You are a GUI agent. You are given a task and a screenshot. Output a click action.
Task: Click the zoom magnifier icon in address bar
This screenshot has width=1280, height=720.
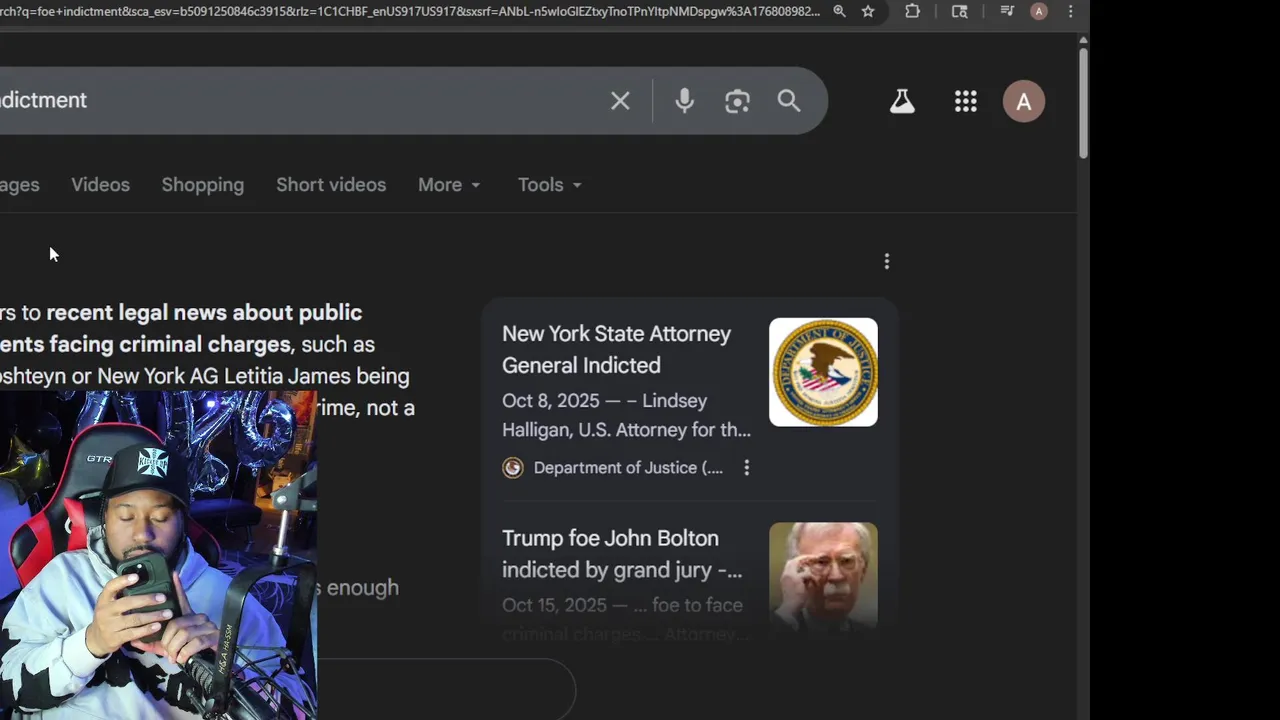[x=839, y=11]
